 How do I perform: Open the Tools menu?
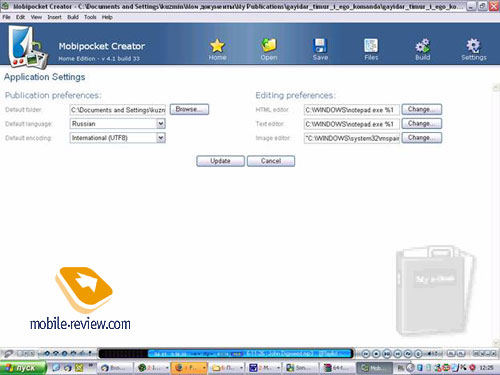coord(90,17)
